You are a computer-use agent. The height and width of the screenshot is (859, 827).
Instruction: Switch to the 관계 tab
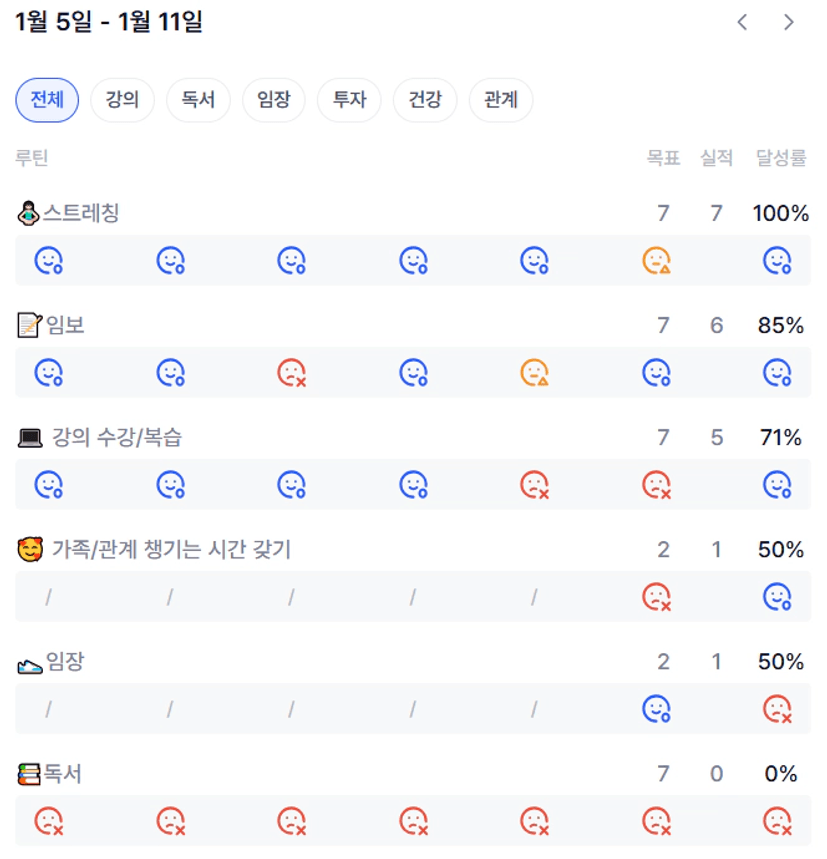coord(500,100)
